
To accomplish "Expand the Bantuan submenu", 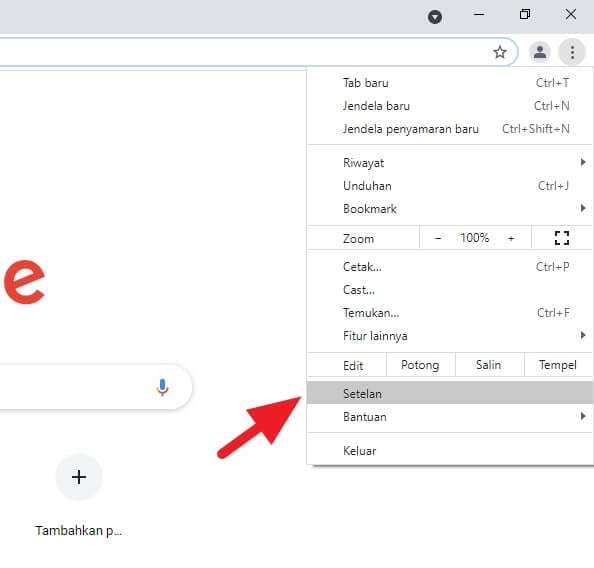I will point(450,416).
